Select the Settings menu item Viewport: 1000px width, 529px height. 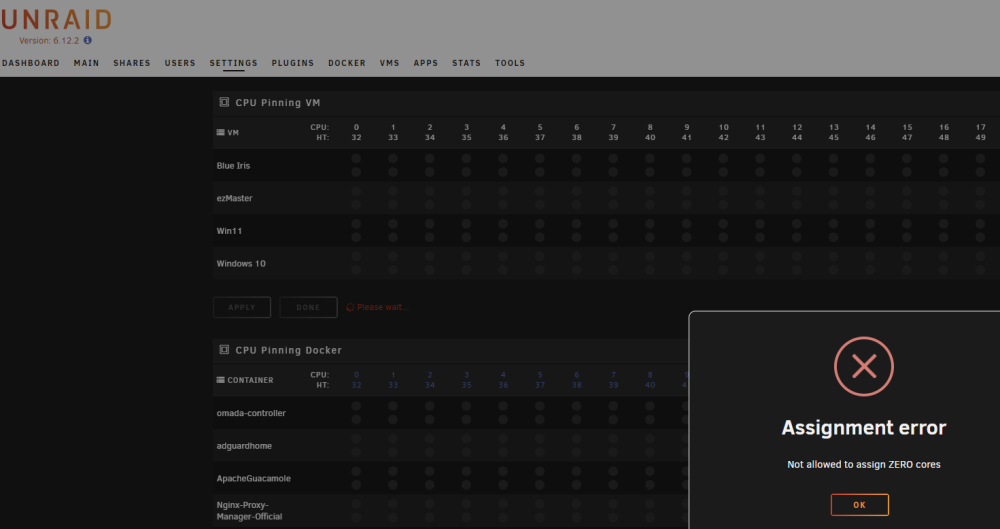coord(233,63)
